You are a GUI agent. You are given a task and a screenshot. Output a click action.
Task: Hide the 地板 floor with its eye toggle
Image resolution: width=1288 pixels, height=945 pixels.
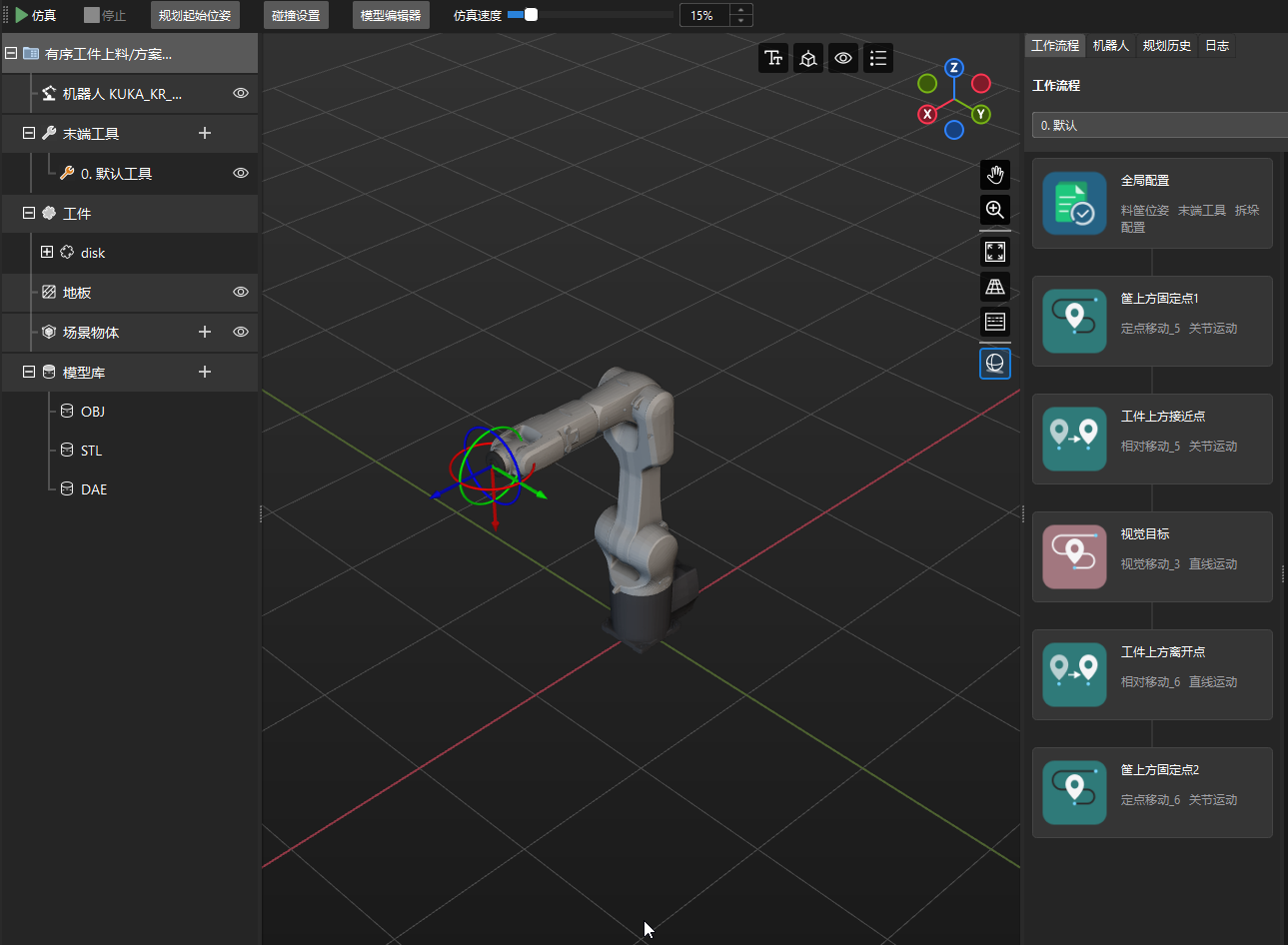[x=240, y=292]
